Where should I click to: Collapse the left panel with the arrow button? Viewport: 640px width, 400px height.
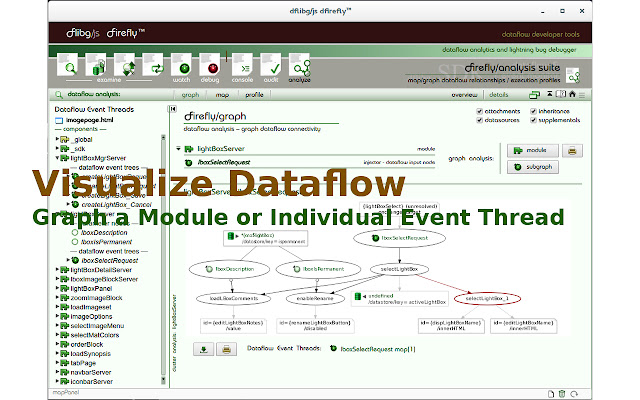coord(173,109)
